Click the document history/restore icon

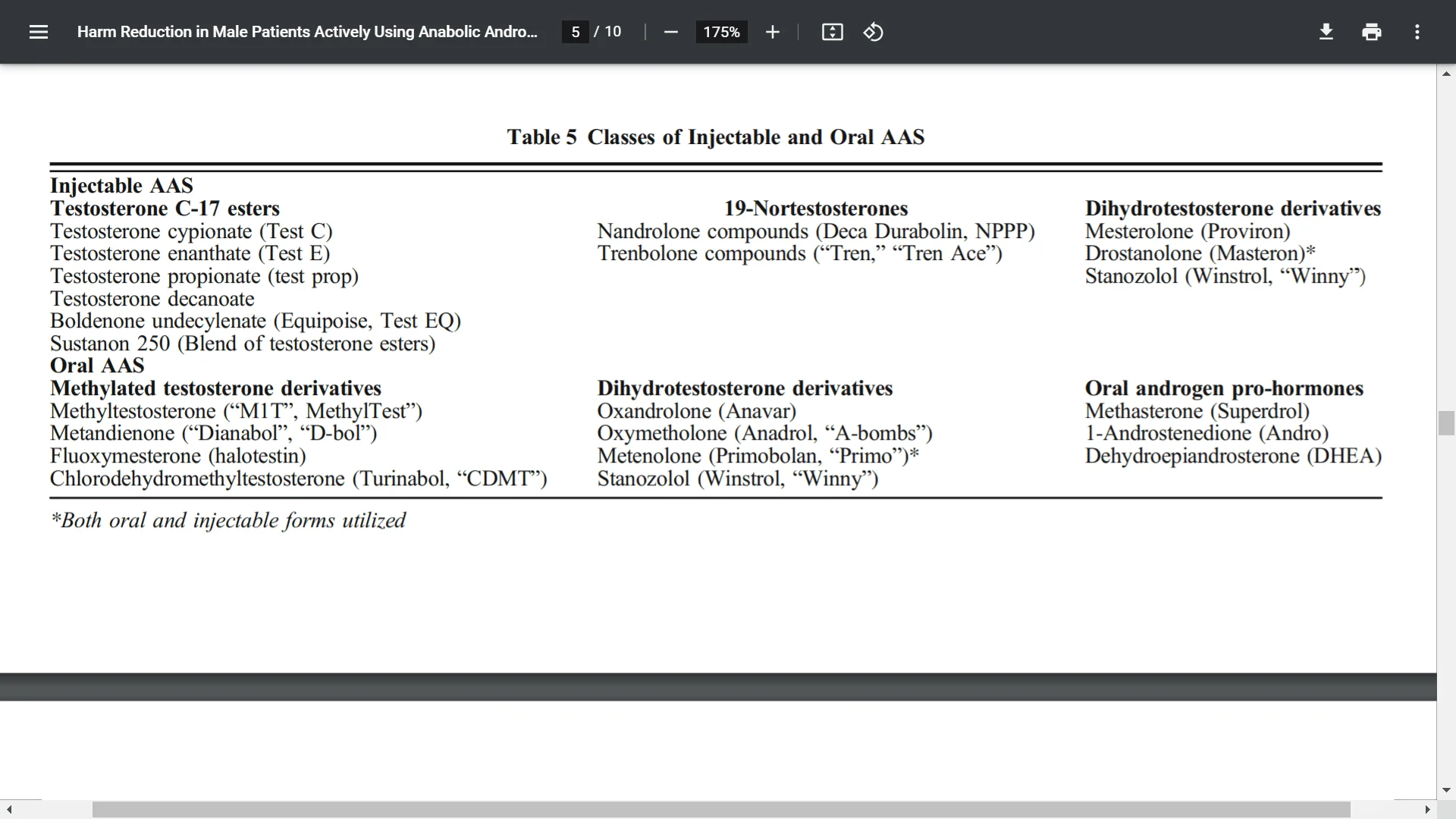[871, 32]
